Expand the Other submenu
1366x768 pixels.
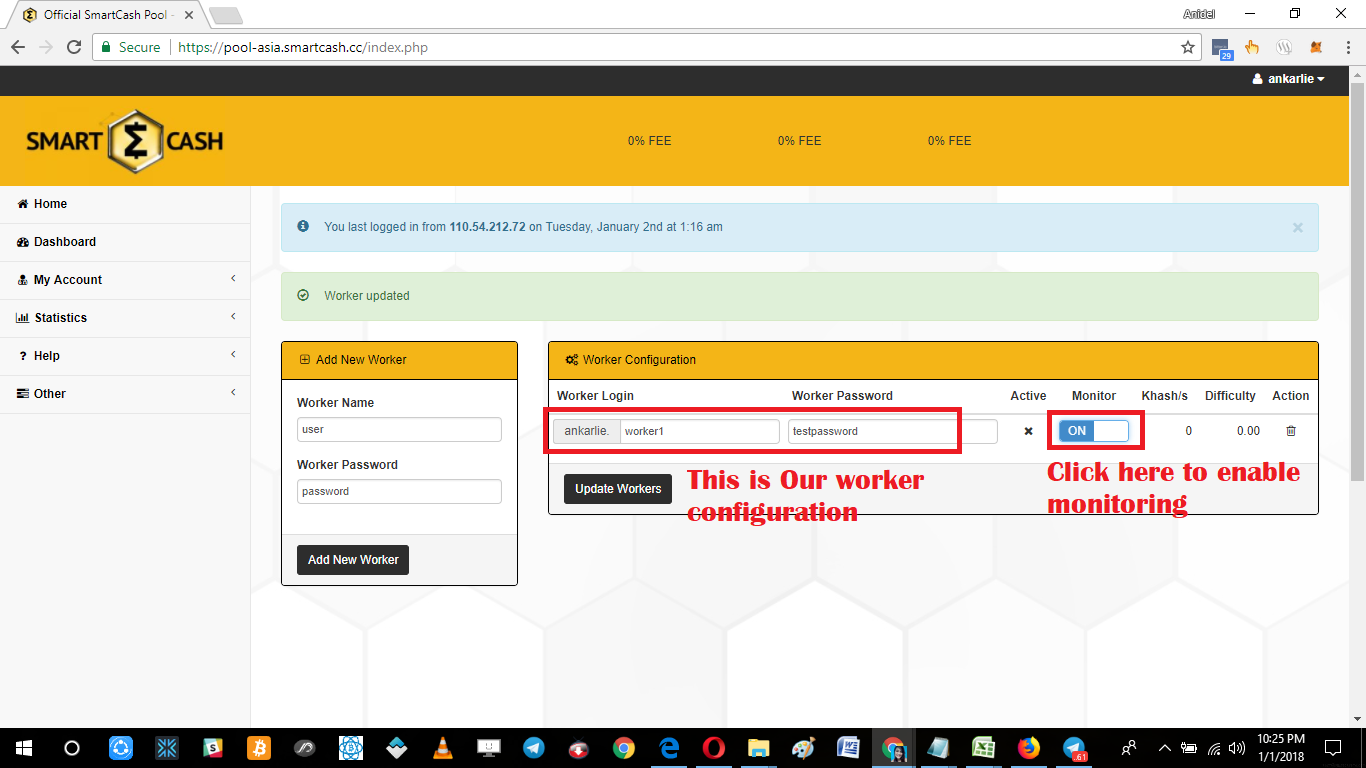pos(125,394)
